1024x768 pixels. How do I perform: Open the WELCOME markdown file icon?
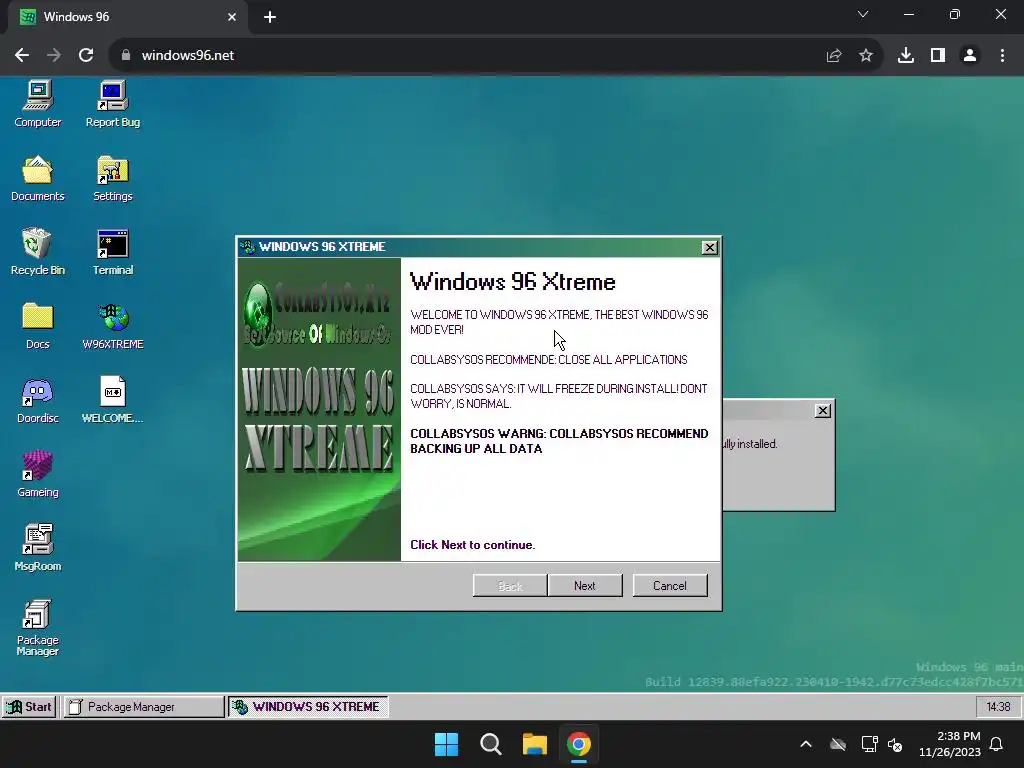[112, 400]
